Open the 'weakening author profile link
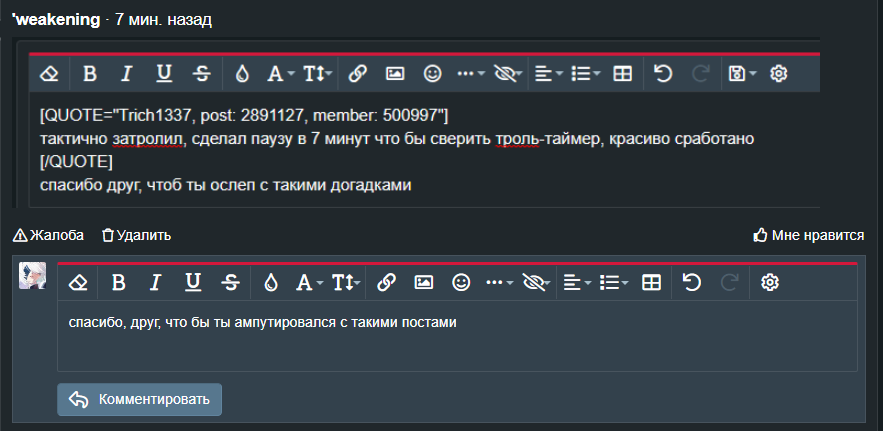This screenshot has width=883, height=431. tap(56, 20)
